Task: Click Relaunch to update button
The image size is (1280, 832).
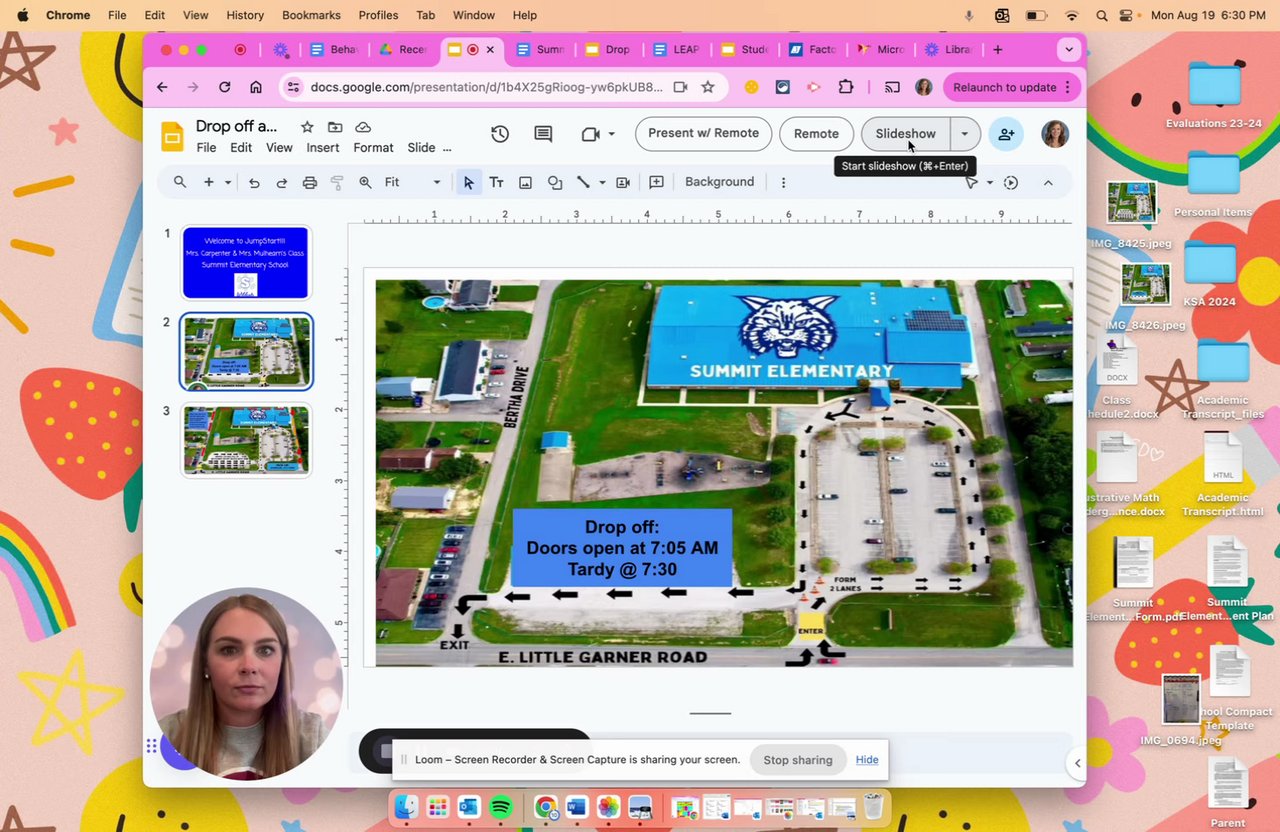Action: [x=1010, y=87]
